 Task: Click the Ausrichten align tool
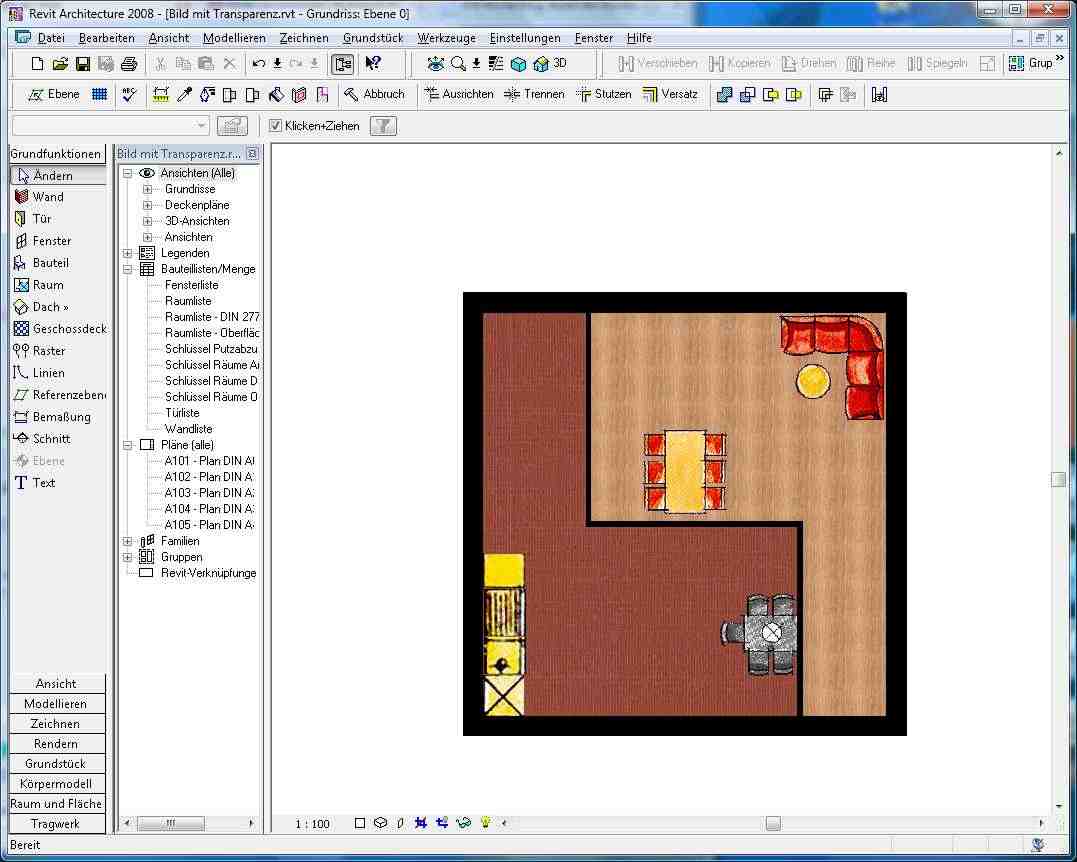[459, 94]
